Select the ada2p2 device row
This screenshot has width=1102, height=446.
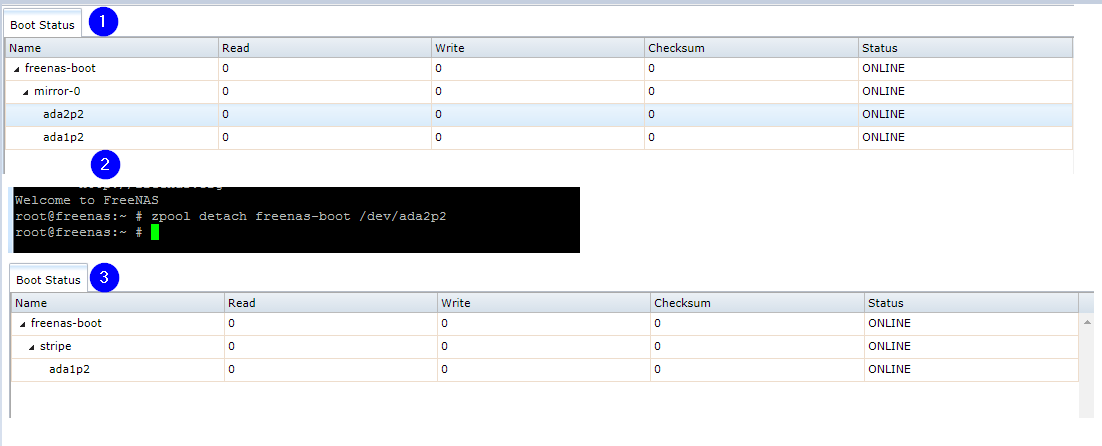pos(539,114)
